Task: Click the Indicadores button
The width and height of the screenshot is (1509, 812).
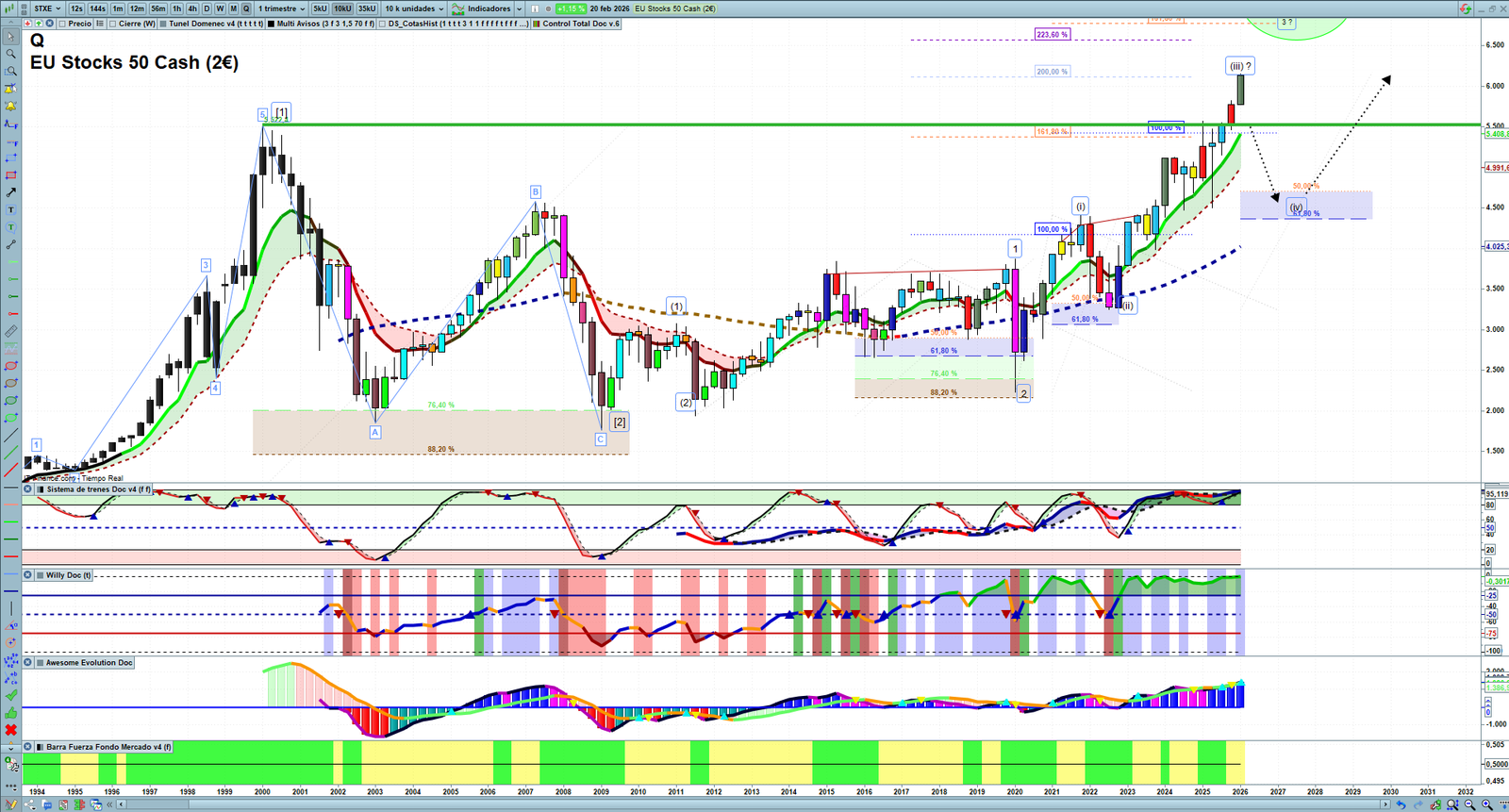Action: point(488,8)
